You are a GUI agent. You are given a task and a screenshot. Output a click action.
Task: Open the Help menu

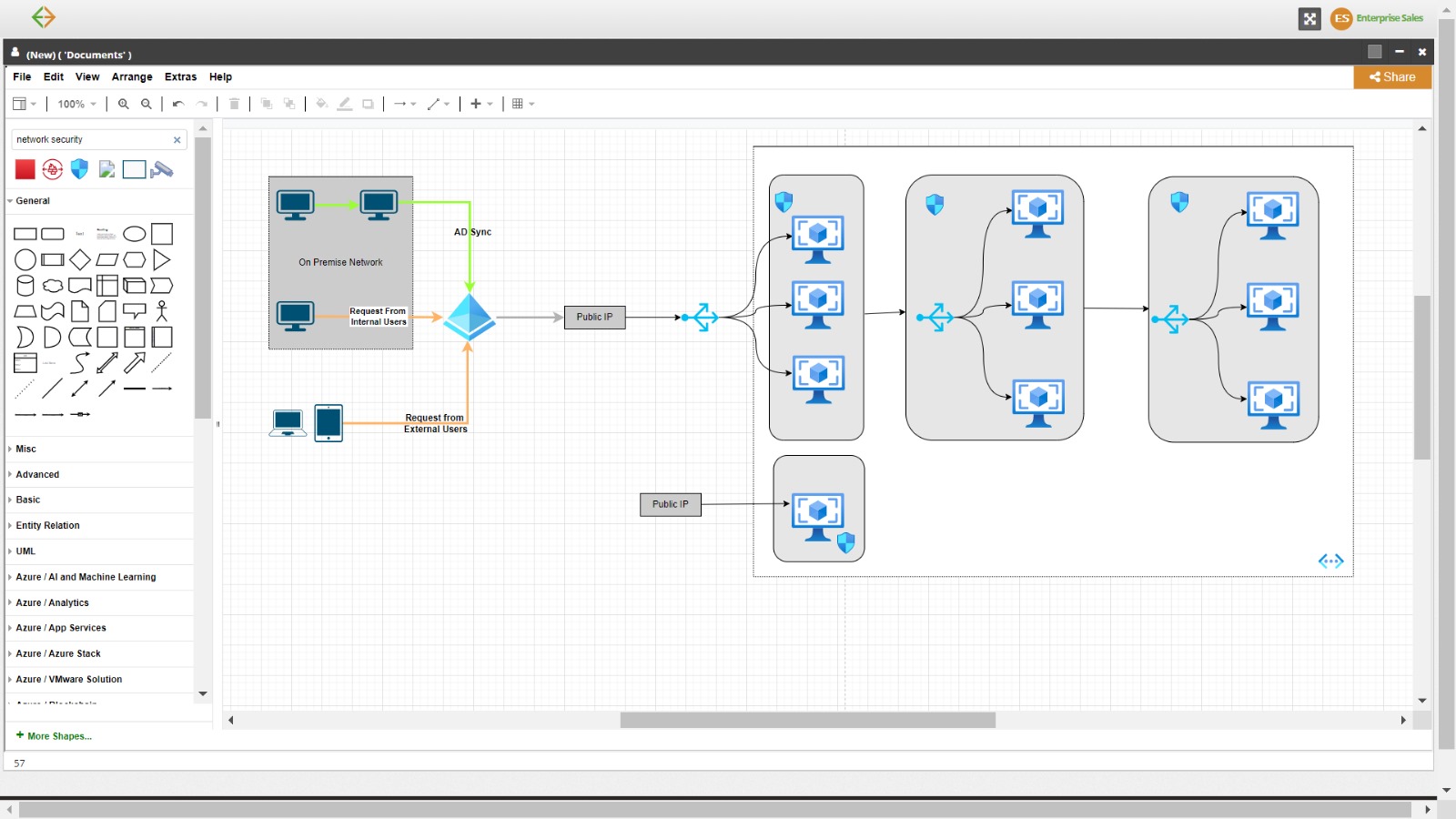click(220, 77)
